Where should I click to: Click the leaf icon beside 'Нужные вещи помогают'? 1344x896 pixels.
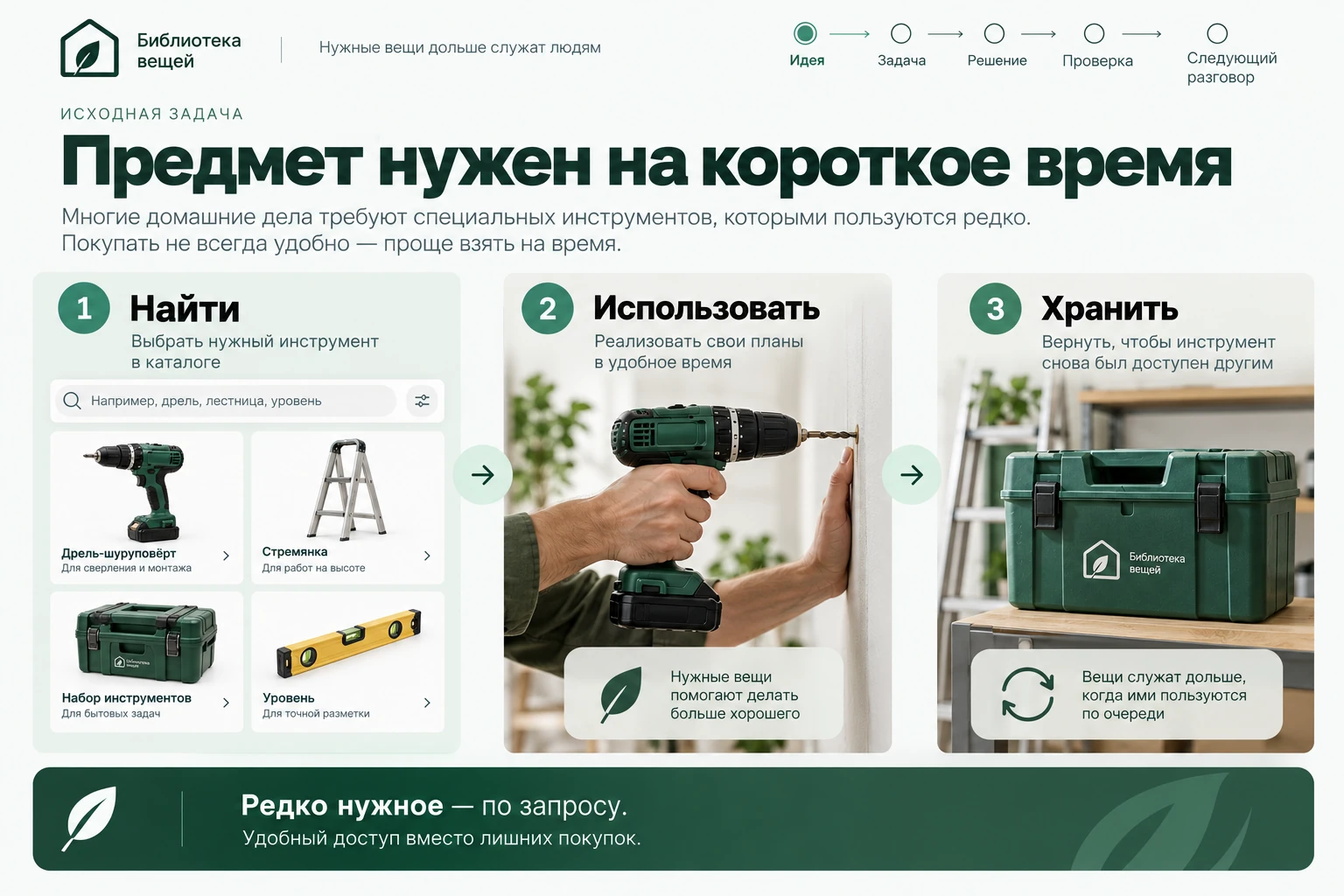pyautogui.click(x=621, y=695)
